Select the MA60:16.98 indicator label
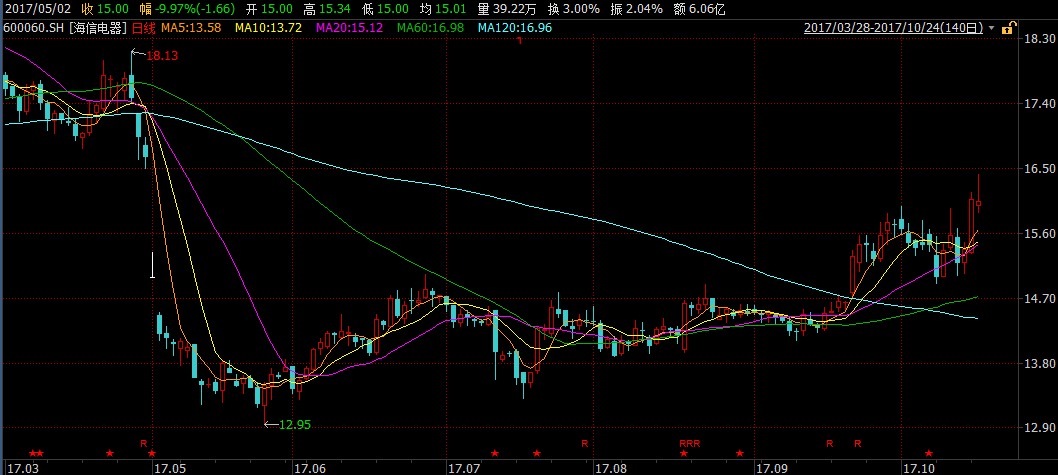This screenshot has height=475, width=1058. click(x=430, y=28)
